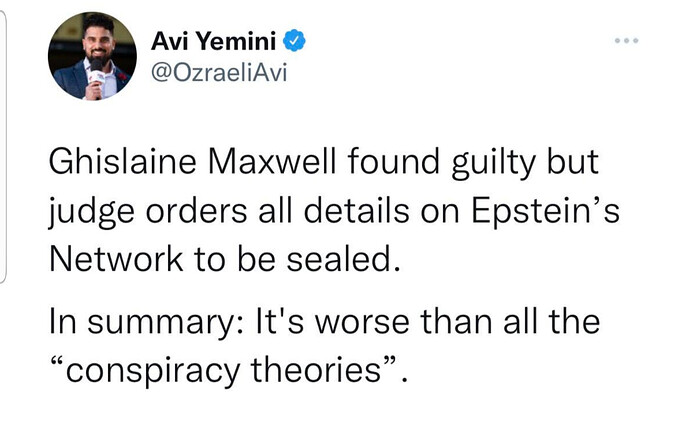
Task: Open the Avi Yemini display name link
Action: [213, 41]
